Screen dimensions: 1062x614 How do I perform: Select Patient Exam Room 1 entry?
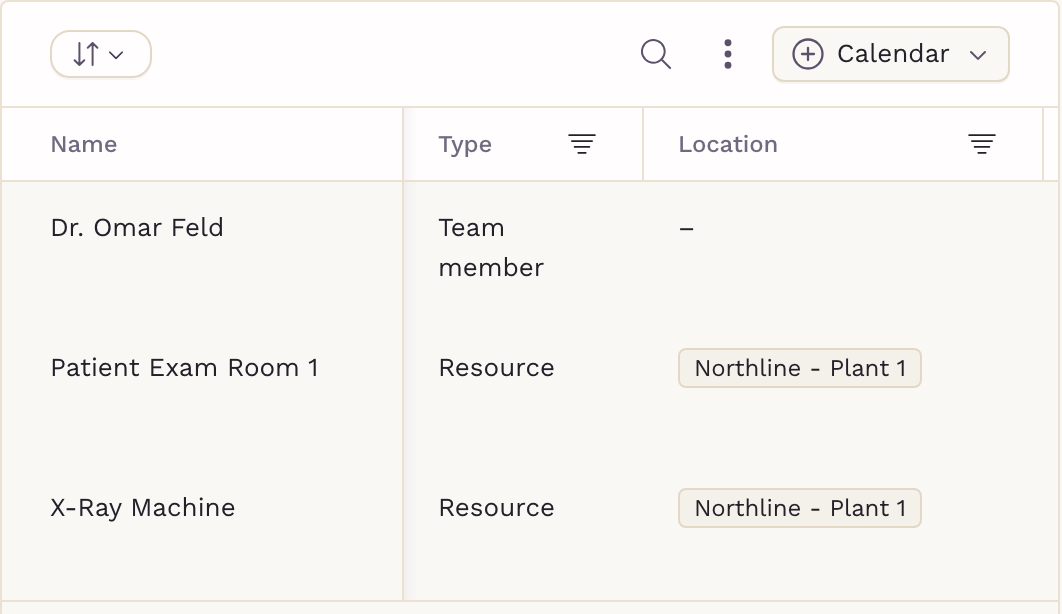tap(184, 368)
